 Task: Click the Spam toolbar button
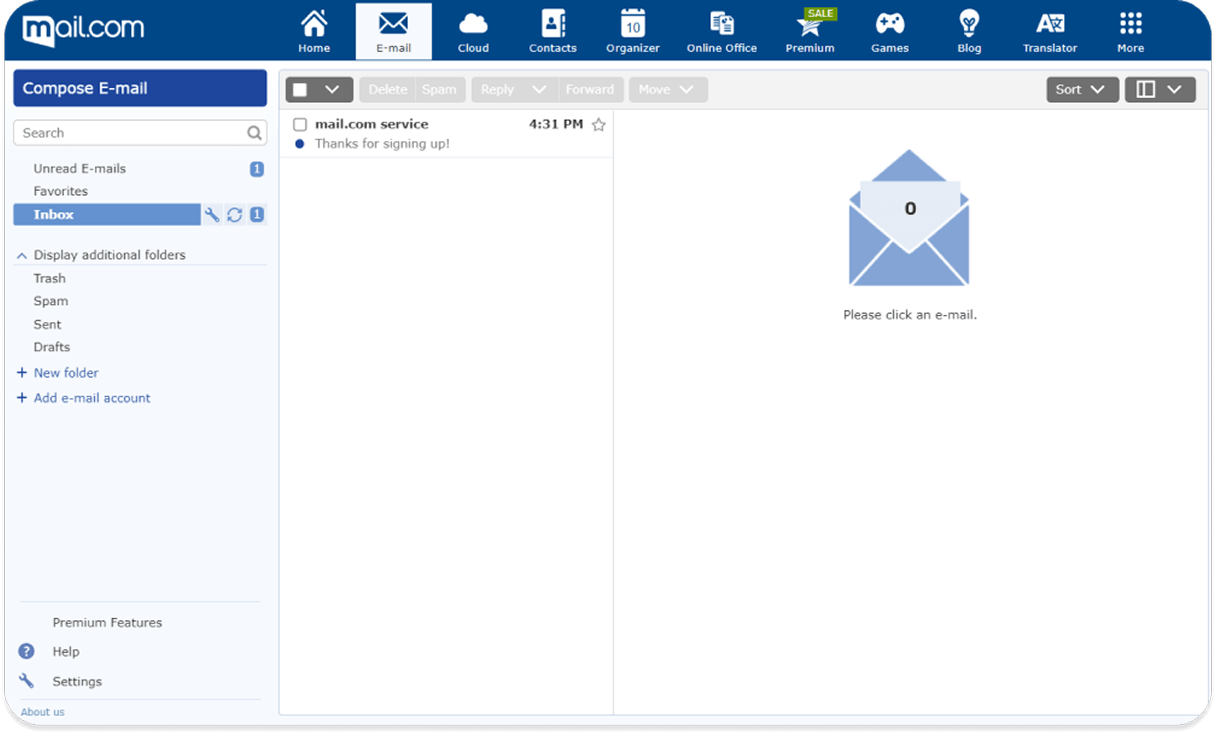(x=439, y=90)
